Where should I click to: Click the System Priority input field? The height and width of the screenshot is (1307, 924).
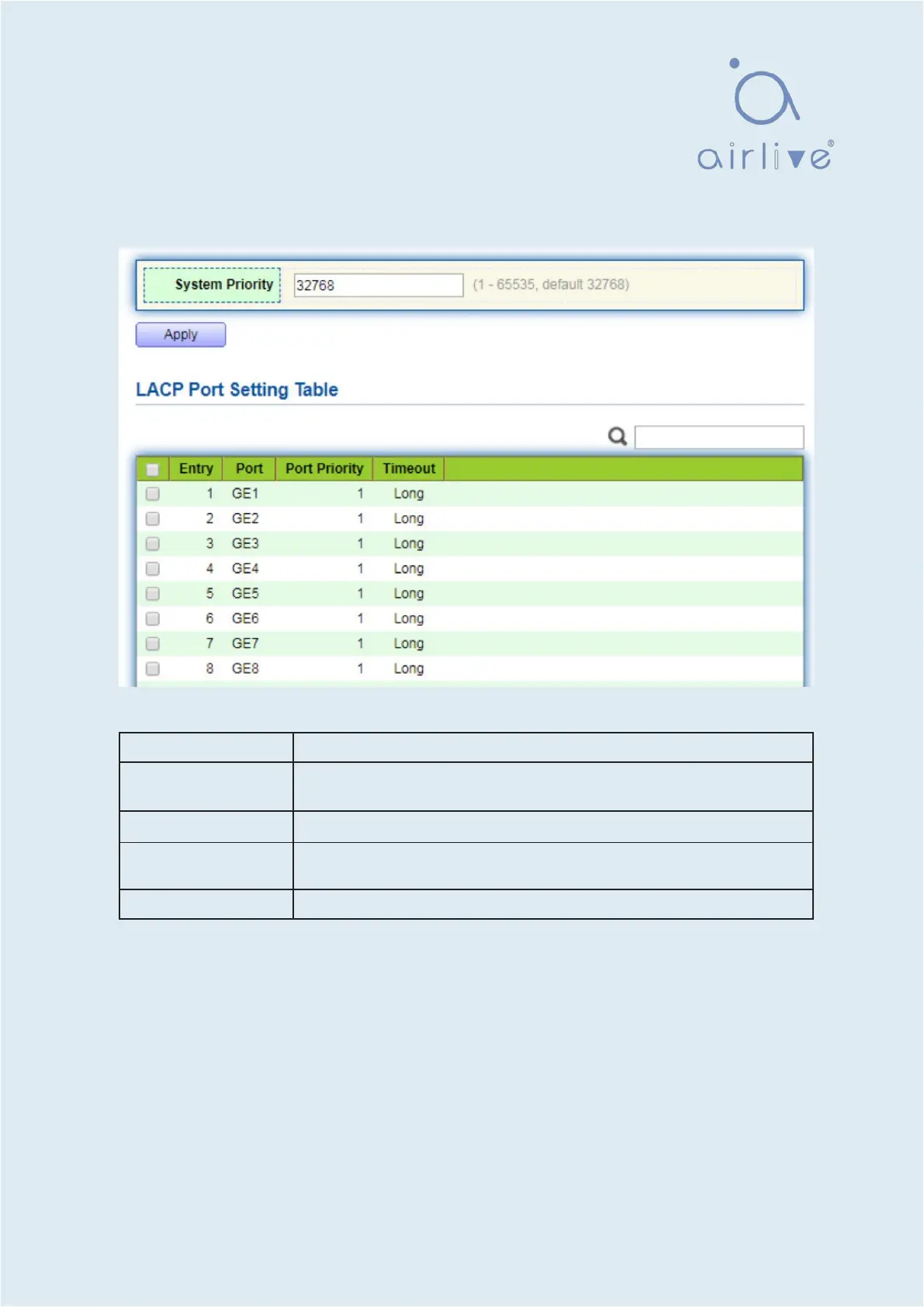click(378, 285)
